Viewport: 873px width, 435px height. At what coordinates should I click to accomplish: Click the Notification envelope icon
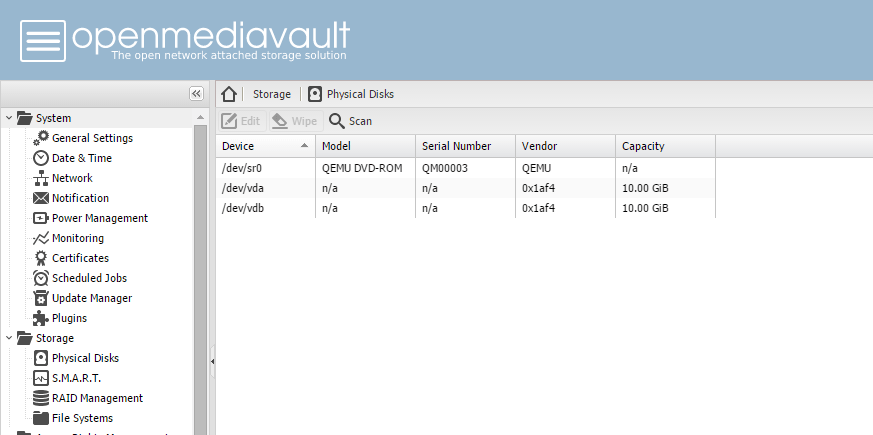click(x=41, y=198)
